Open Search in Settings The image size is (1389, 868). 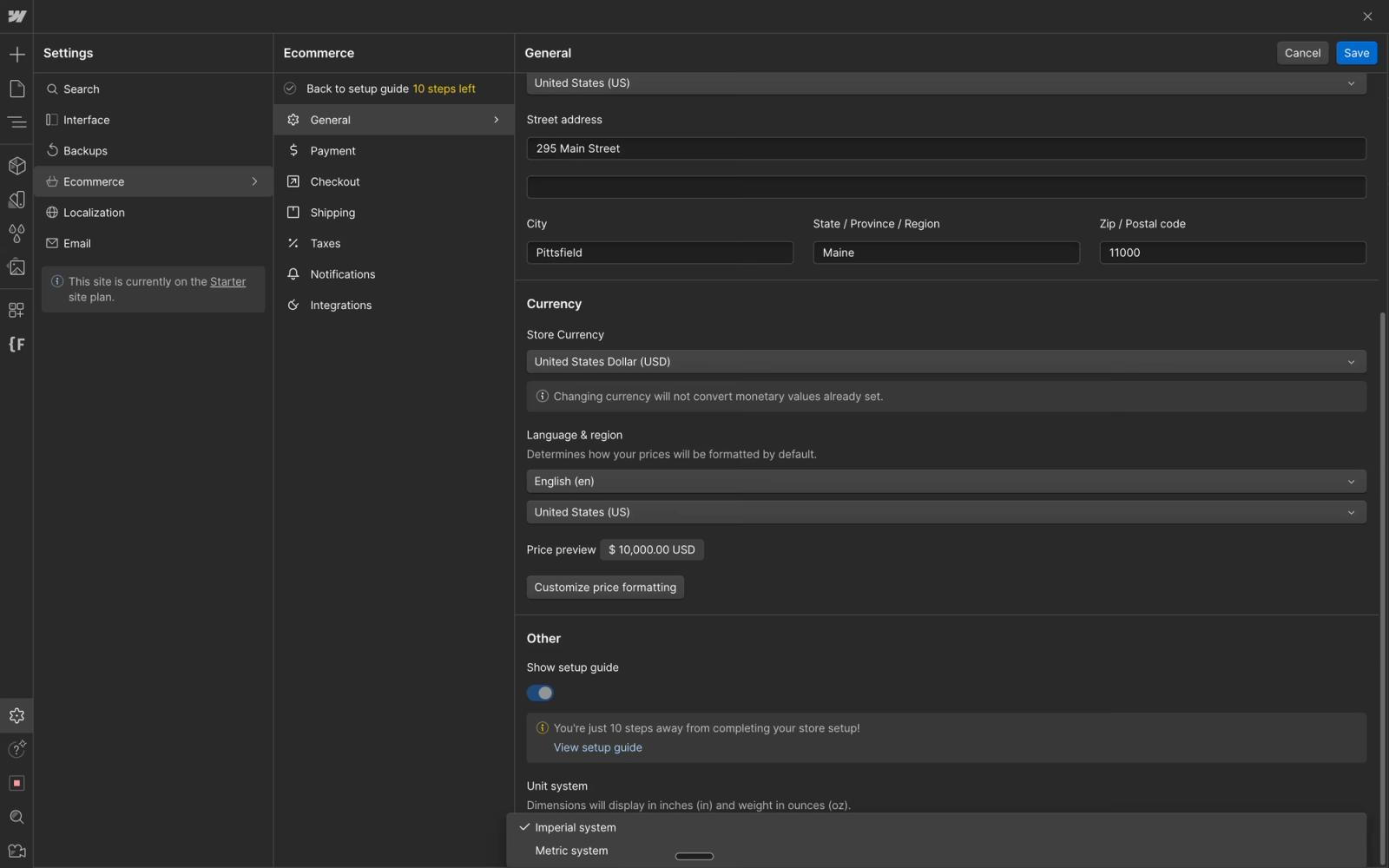(154, 89)
